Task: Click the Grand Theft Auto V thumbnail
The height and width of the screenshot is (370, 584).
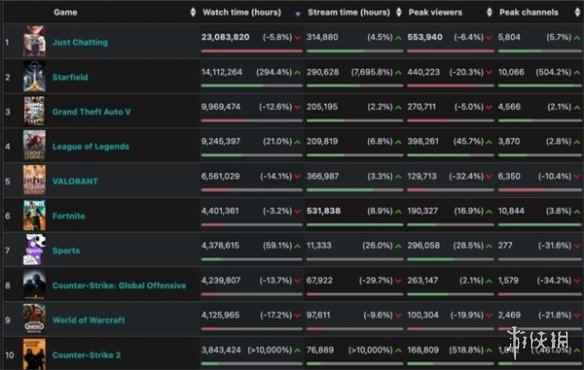Action: (34, 111)
